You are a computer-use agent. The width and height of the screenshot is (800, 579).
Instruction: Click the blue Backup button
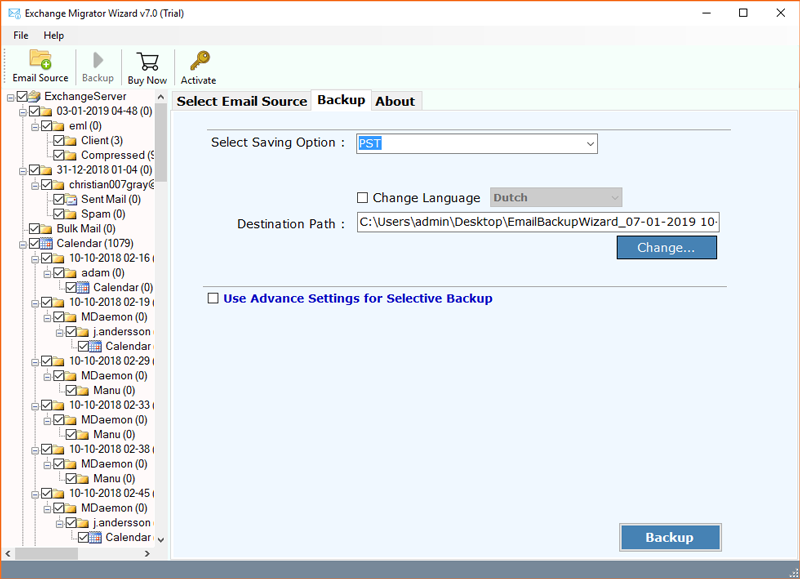670,537
